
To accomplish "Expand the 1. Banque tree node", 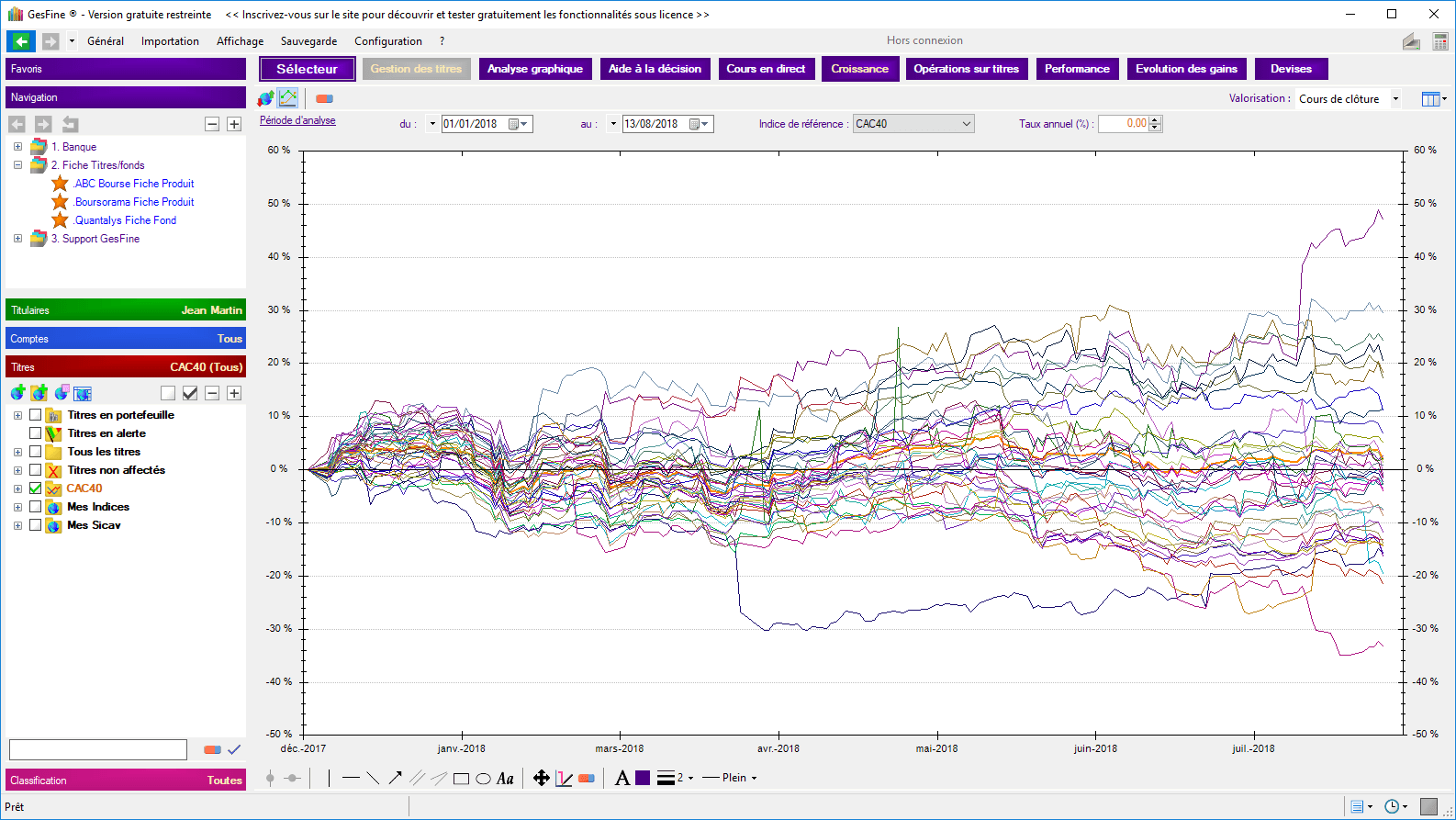I will (17, 147).
